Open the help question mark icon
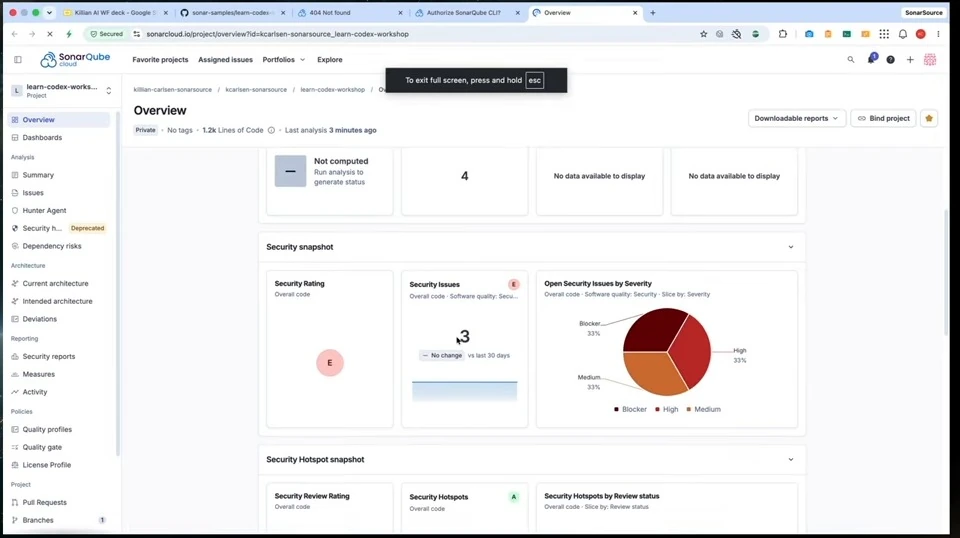The image size is (960, 538). [x=890, y=59]
